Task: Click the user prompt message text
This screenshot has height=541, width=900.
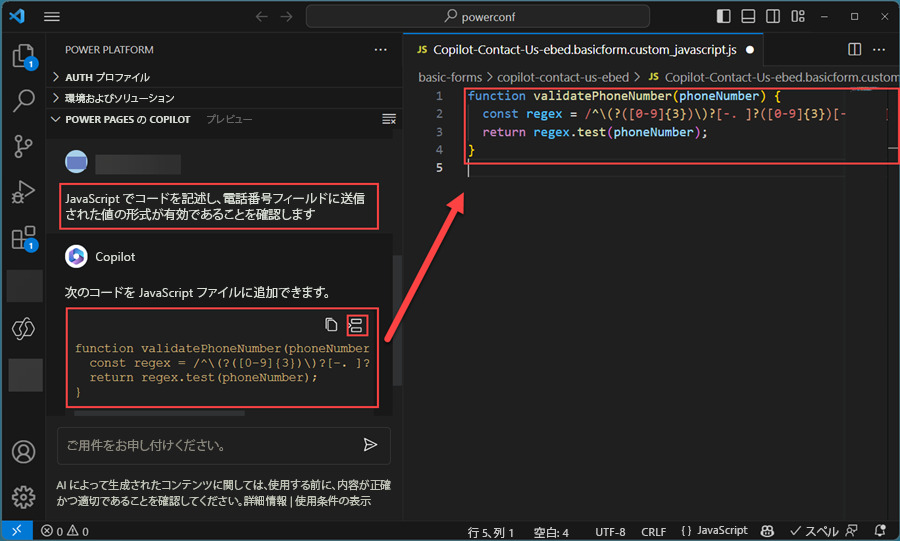Action: click(215, 207)
